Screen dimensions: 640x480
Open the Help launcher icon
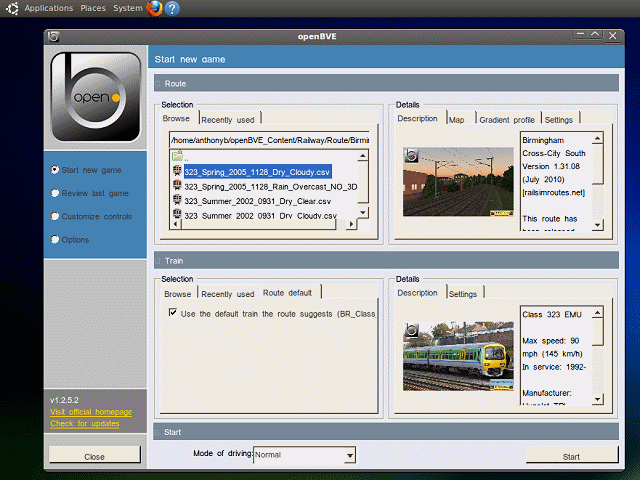click(x=172, y=8)
